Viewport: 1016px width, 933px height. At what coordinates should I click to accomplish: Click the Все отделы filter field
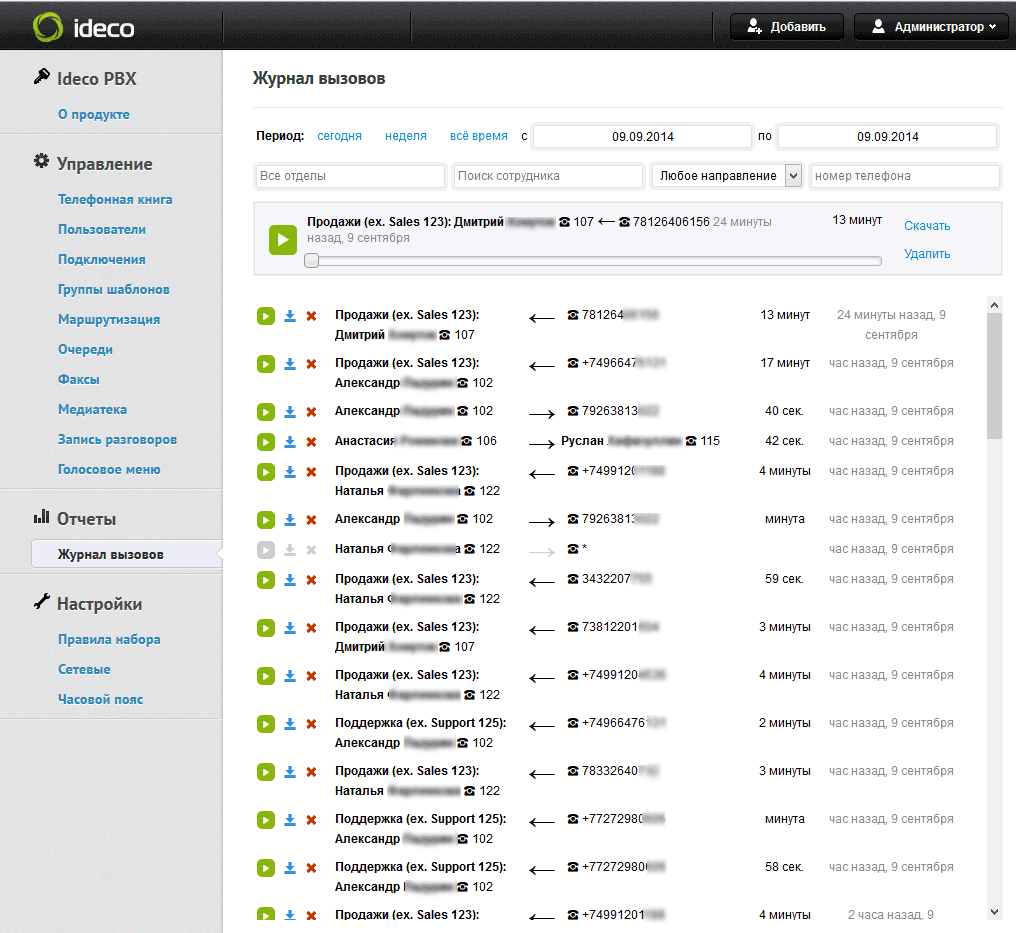(x=350, y=176)
